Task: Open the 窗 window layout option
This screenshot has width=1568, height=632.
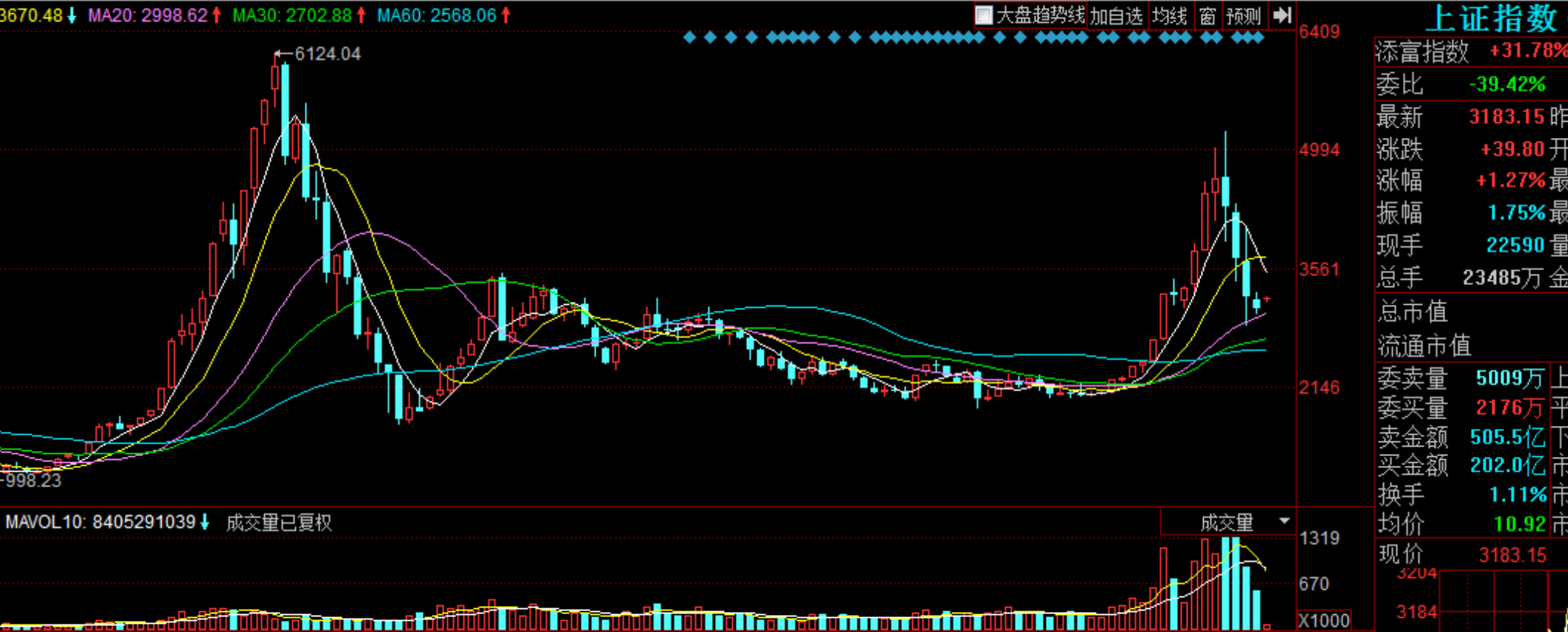Action: [1208, 16]
